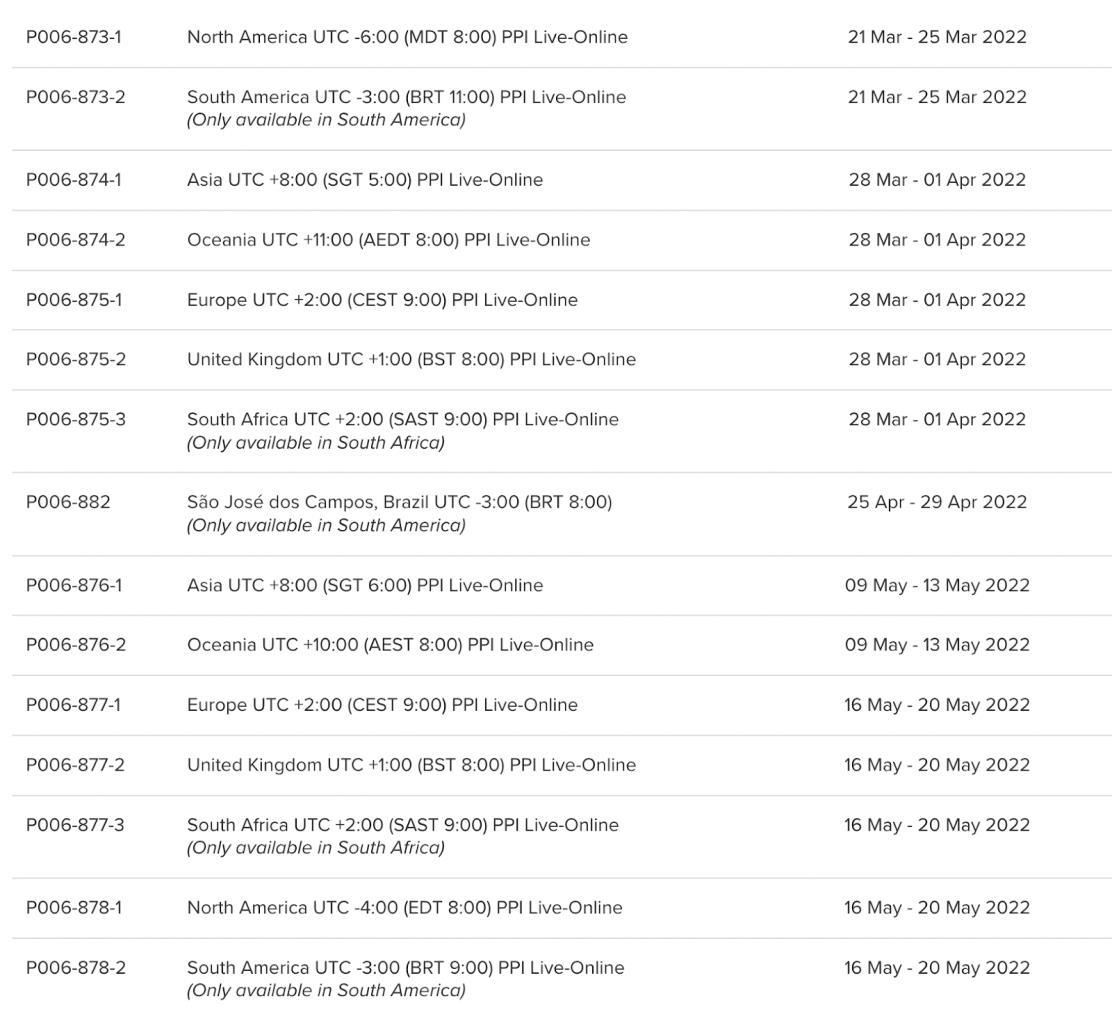Click course code P006-875-1

click(x=74, y=300)
